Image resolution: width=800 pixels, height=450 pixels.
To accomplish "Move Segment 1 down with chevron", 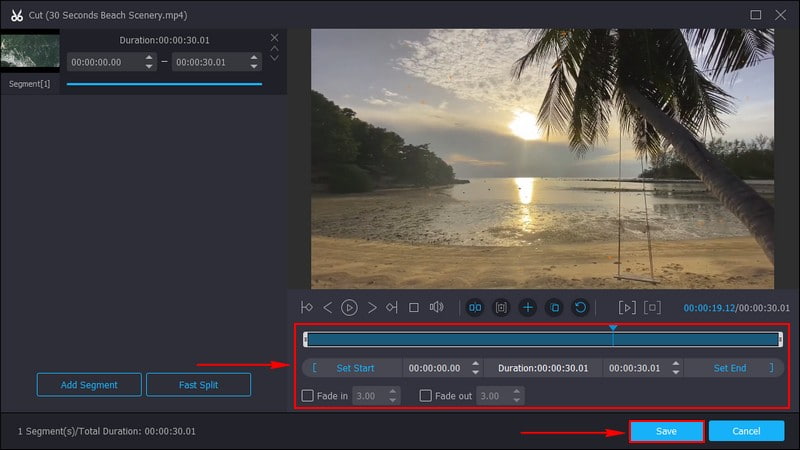I will pos(275,58).
